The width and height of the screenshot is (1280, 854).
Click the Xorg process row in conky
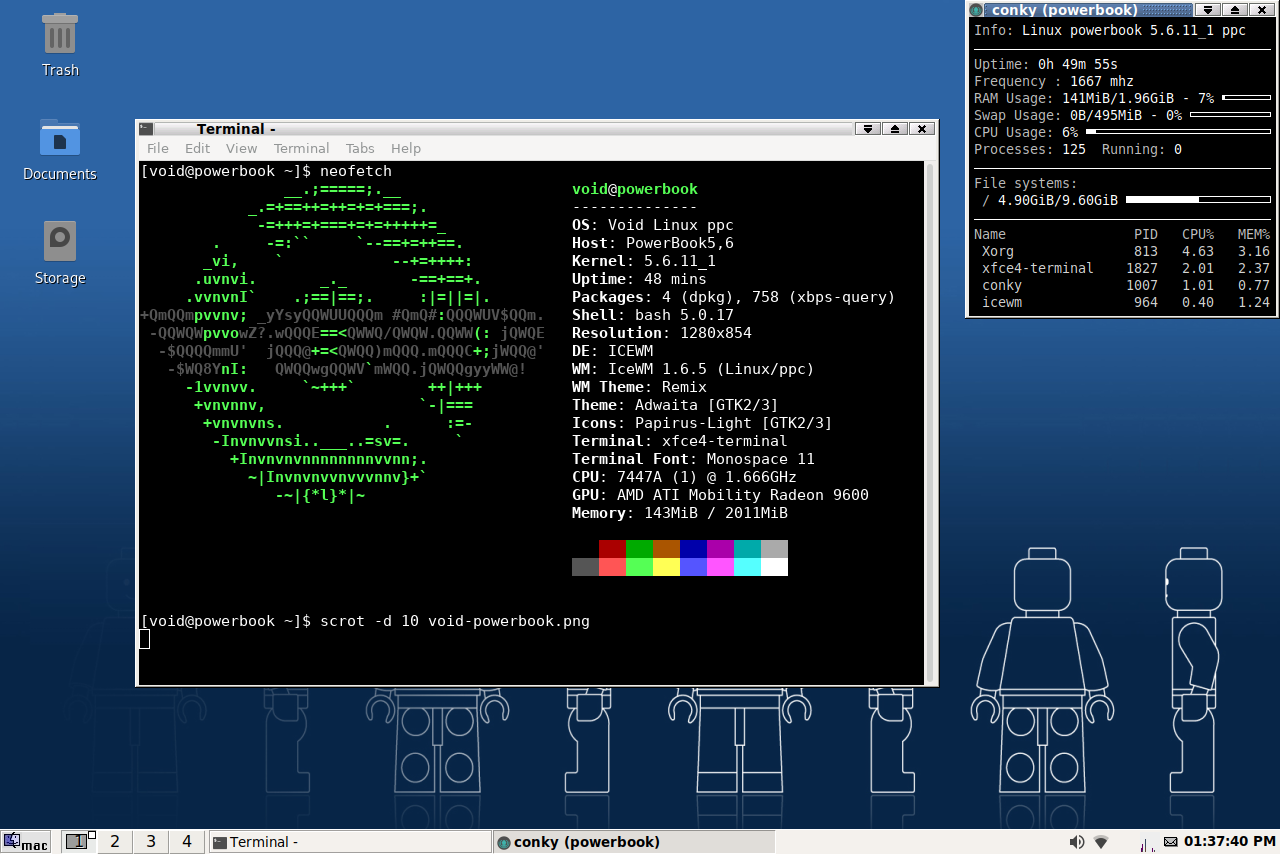click(x=1122, y=251)
